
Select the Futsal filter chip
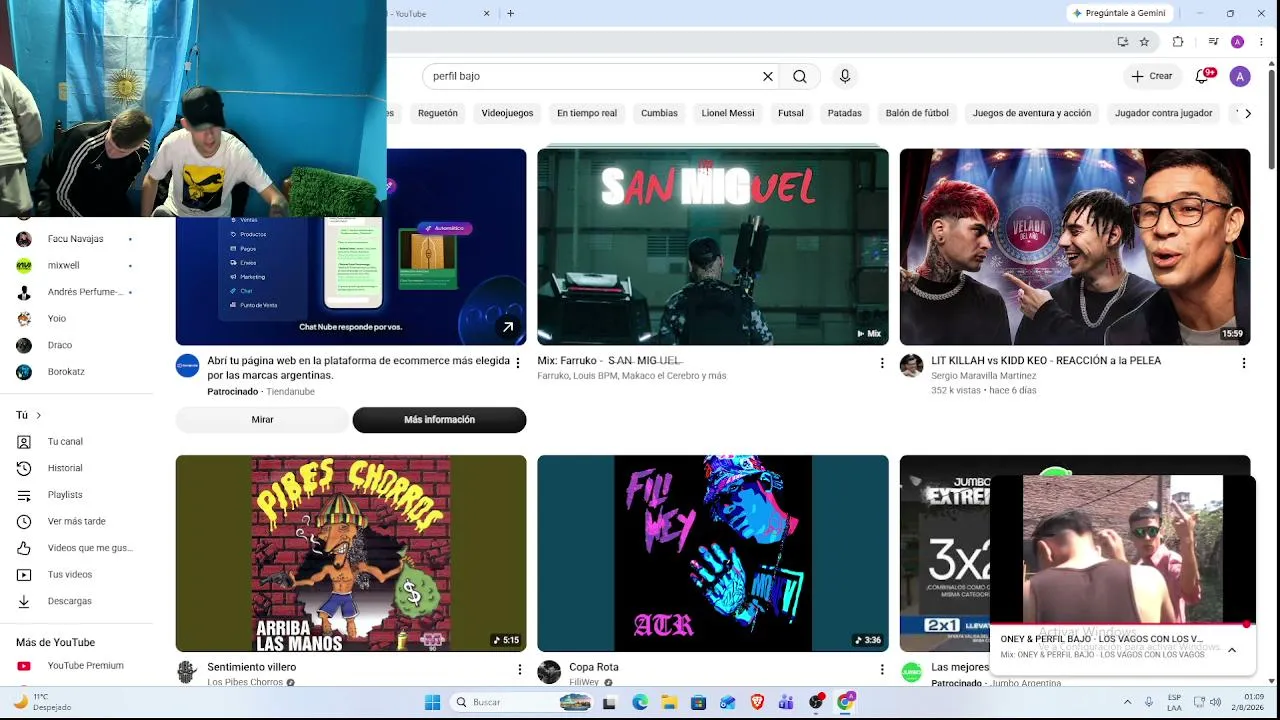point(791,113)
